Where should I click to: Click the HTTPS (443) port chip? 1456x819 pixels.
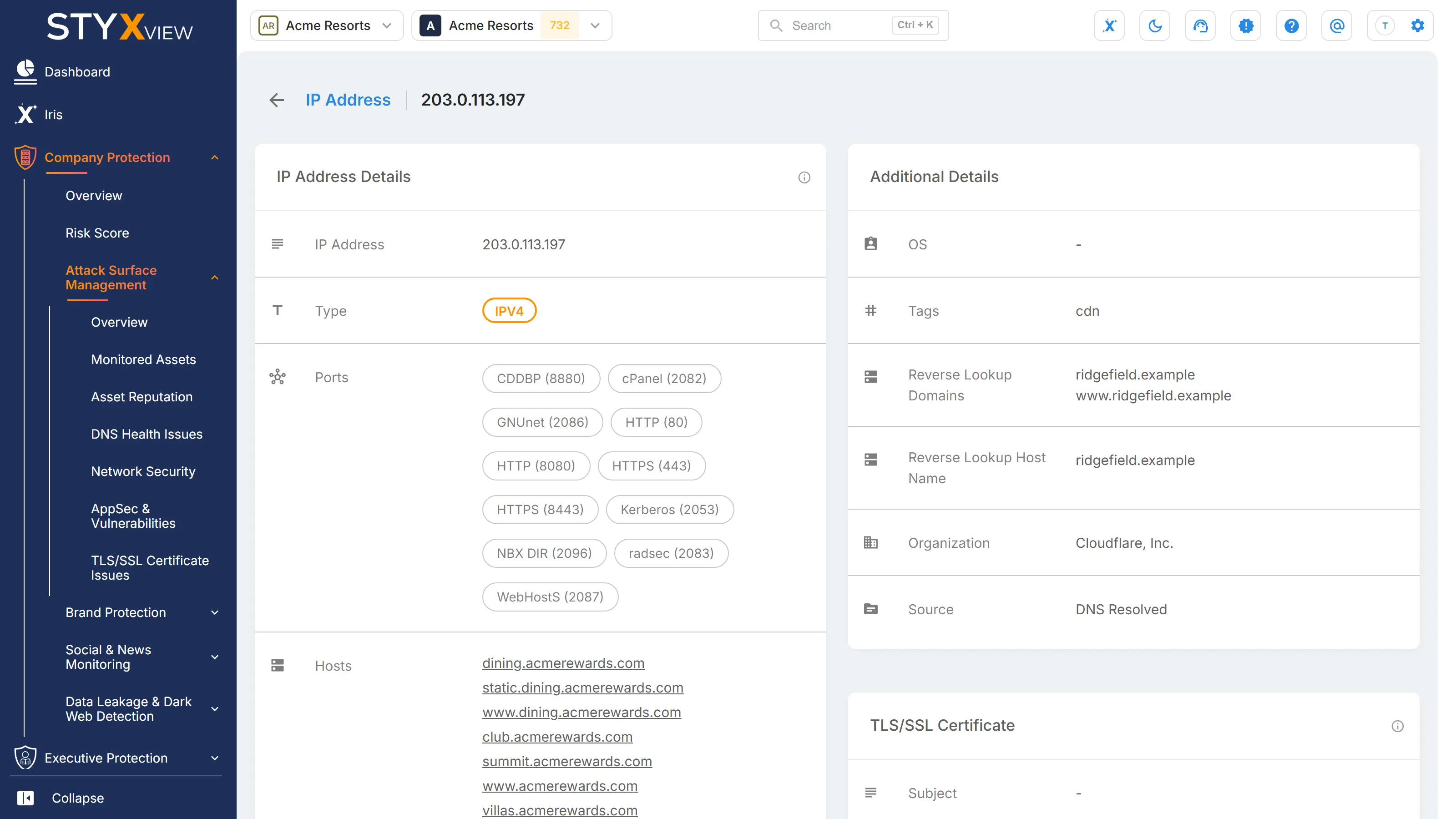point(651,466)
